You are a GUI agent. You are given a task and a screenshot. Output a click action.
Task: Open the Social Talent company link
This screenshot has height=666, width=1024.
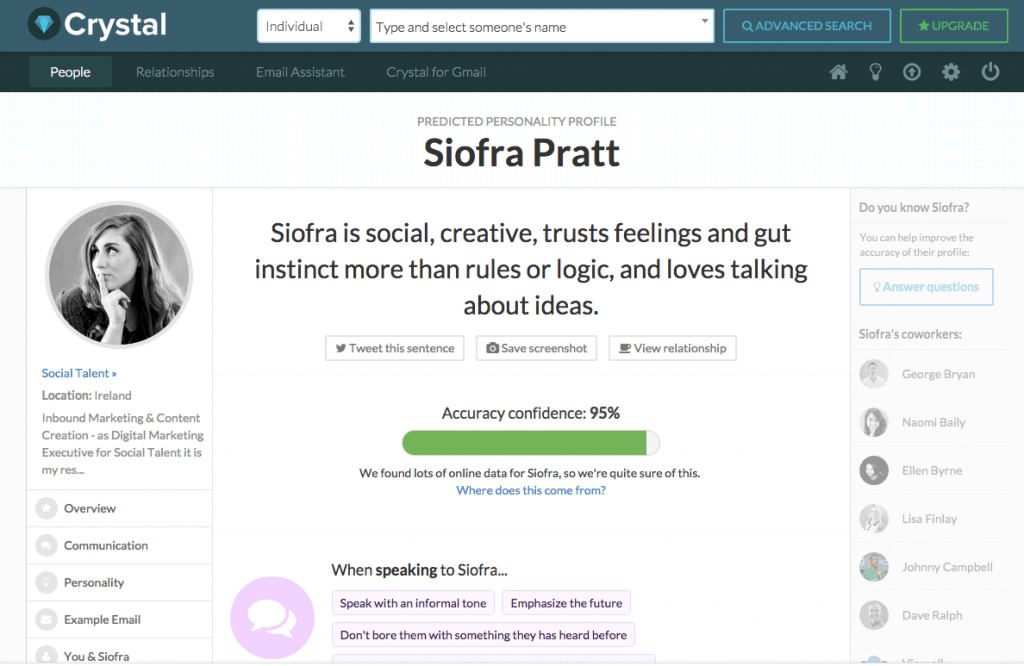coord(79,373)
